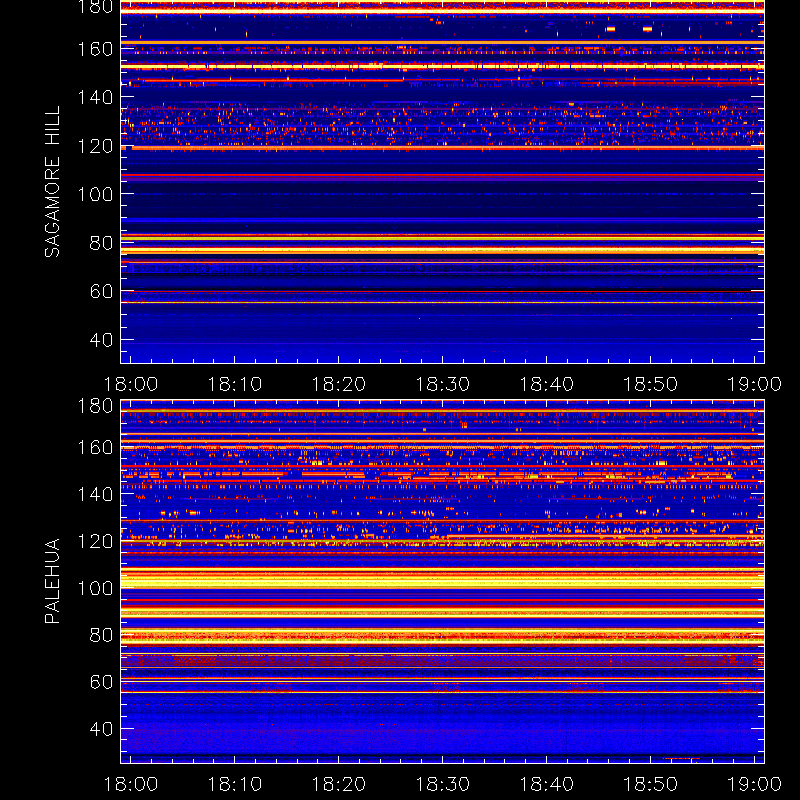Click 19:00 under the Sagamore Hill plot
This screenshot has width=800, height=800.
click(754, 384)
